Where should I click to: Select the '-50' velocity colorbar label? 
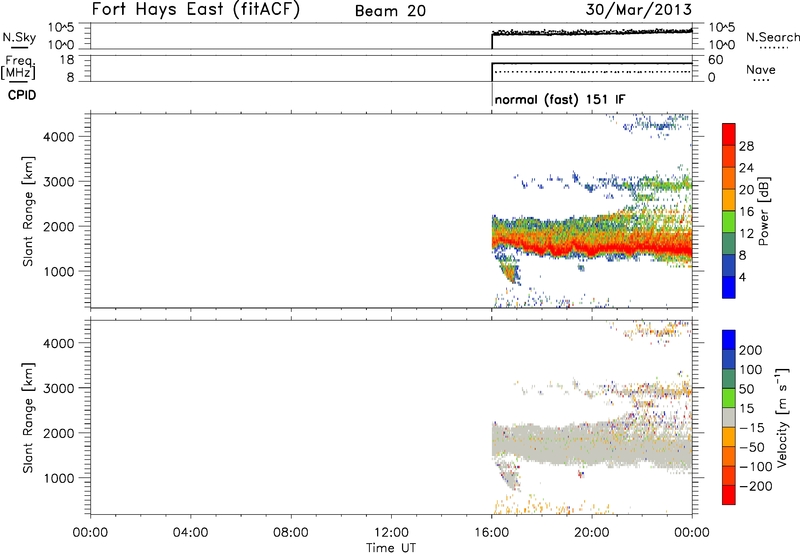click(752, 447)
